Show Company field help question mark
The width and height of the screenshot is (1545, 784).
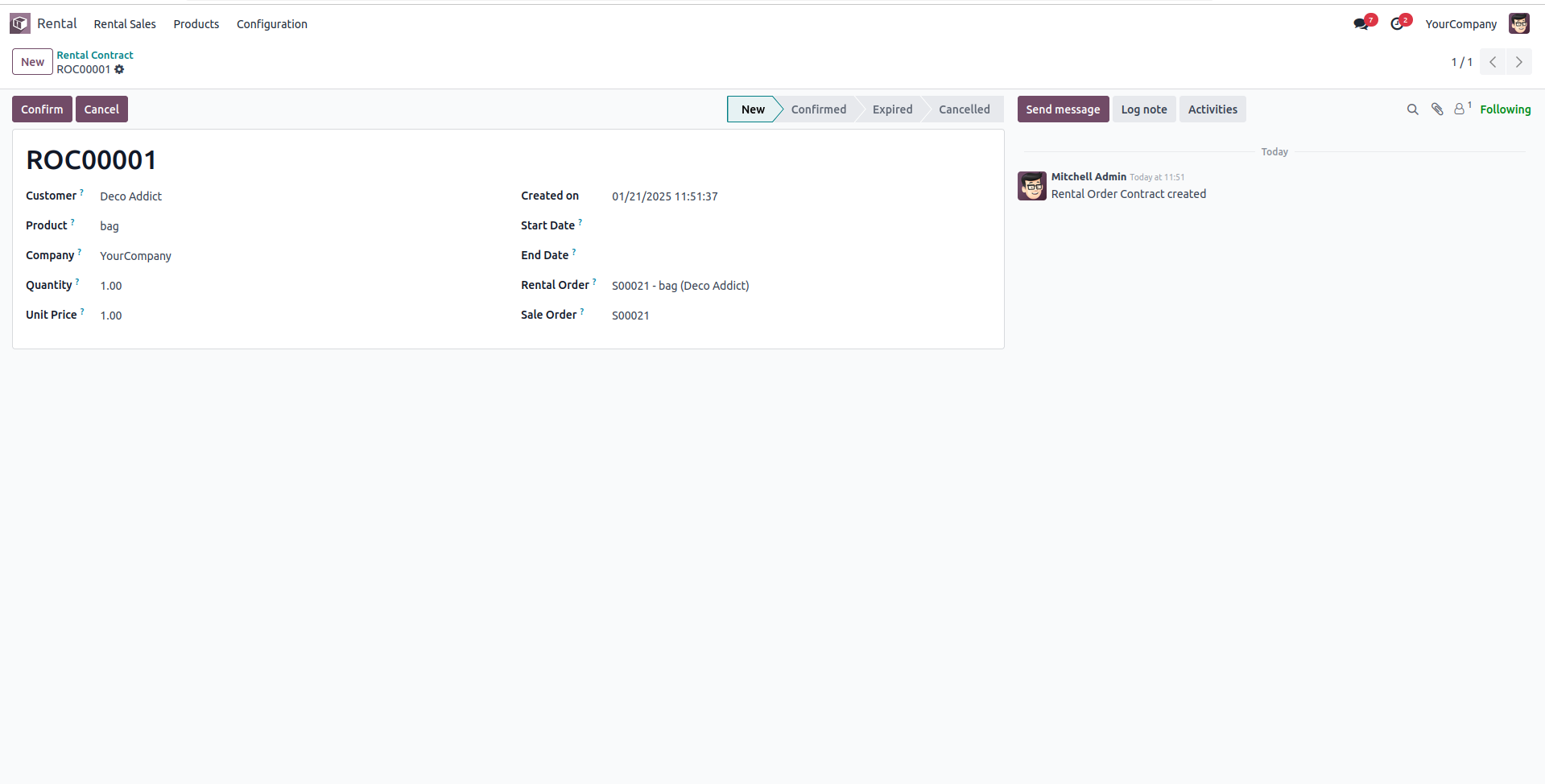pos(79,252)
